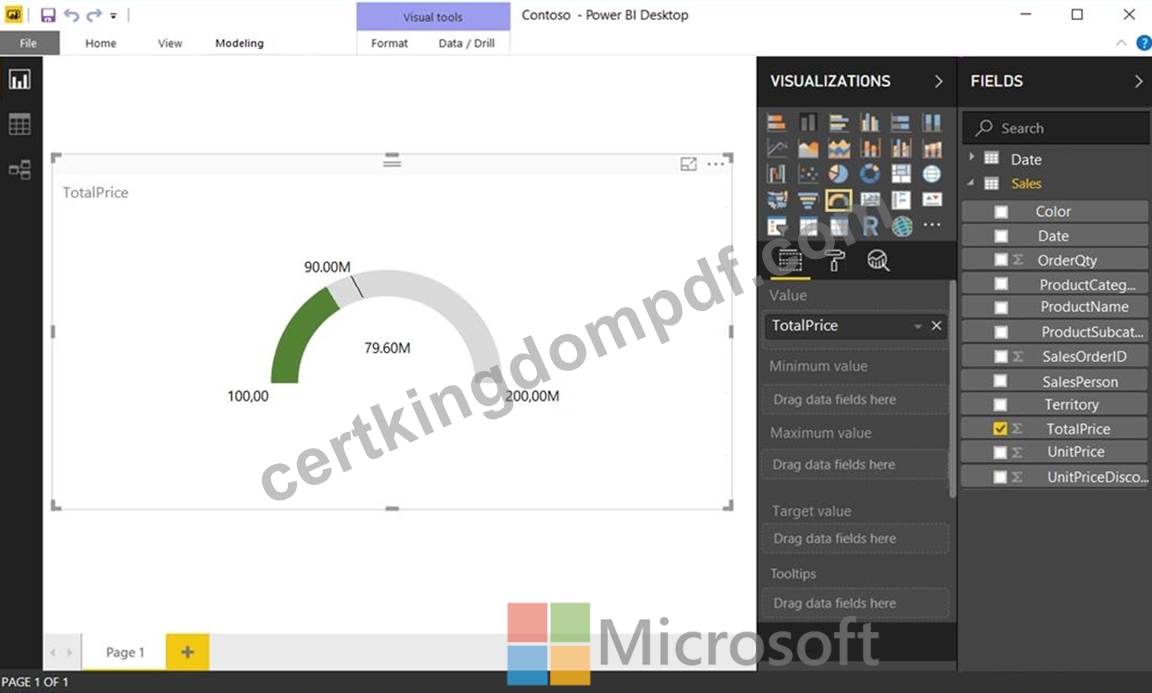Select the Waterfall chart visual
Image resolution: width=1152 pixels, height=693 pixels.
click(777, 174)
